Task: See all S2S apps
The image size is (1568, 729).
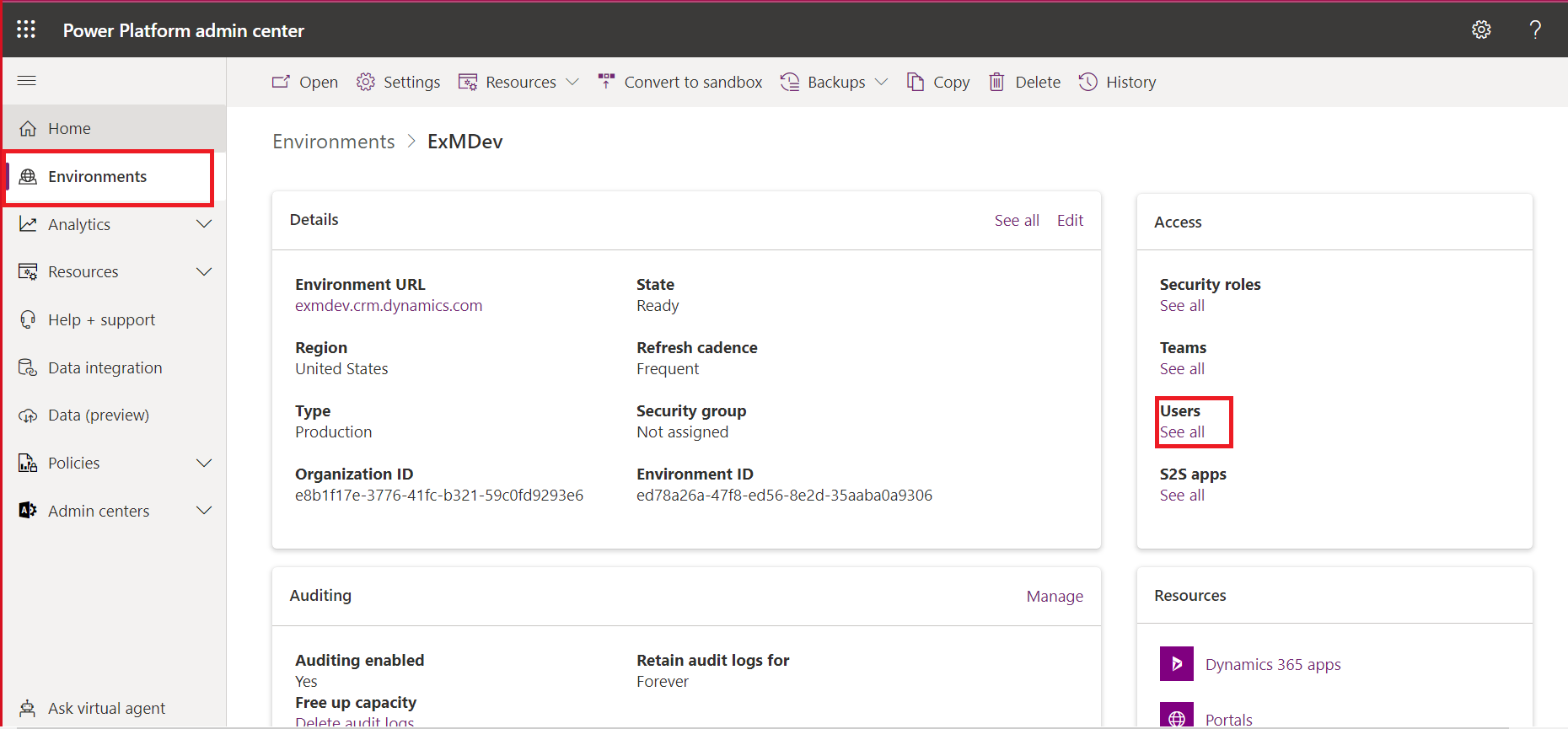Action: coord(1182,496)
